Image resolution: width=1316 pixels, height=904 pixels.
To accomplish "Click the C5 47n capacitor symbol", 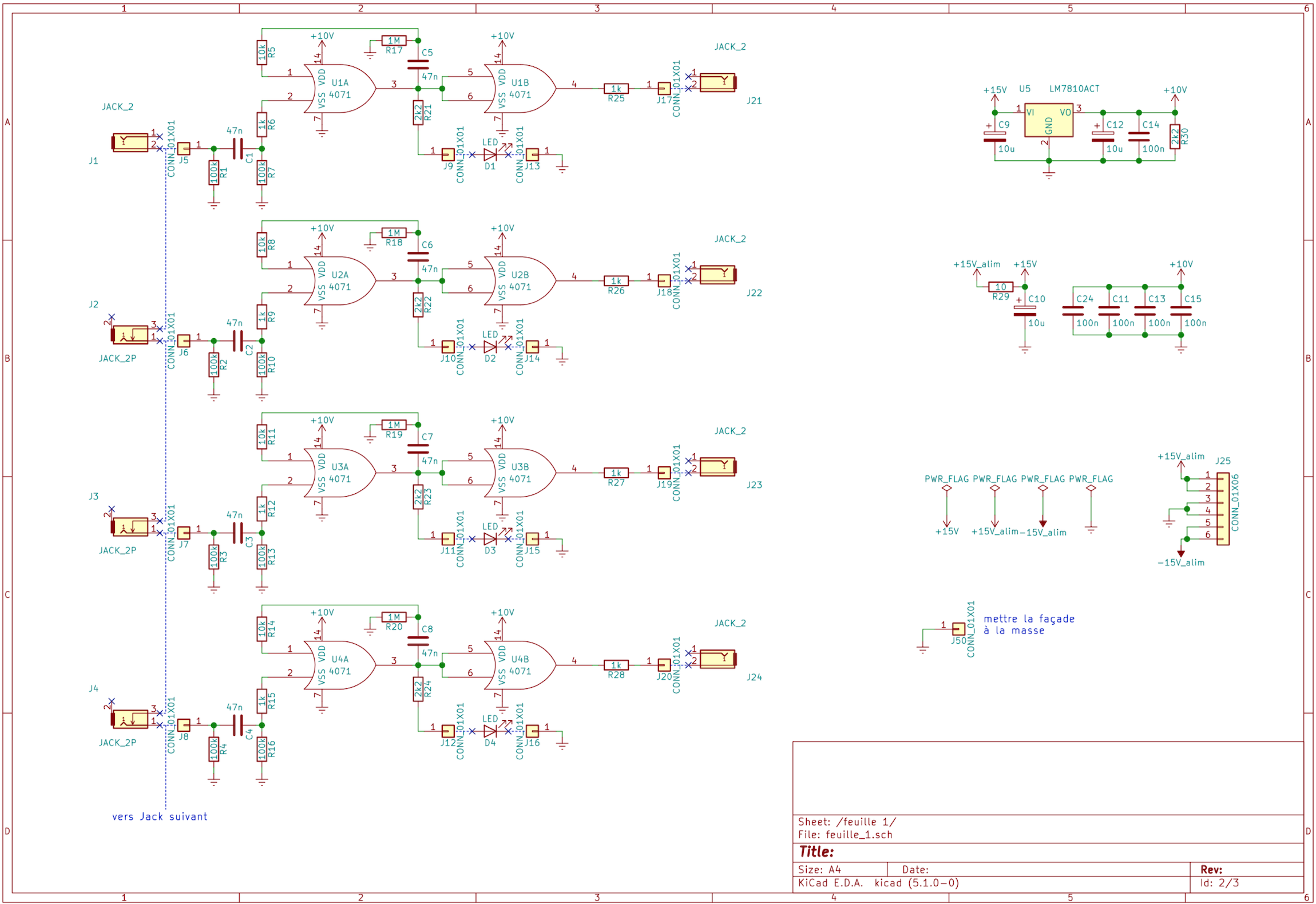I will pos(418,64).
